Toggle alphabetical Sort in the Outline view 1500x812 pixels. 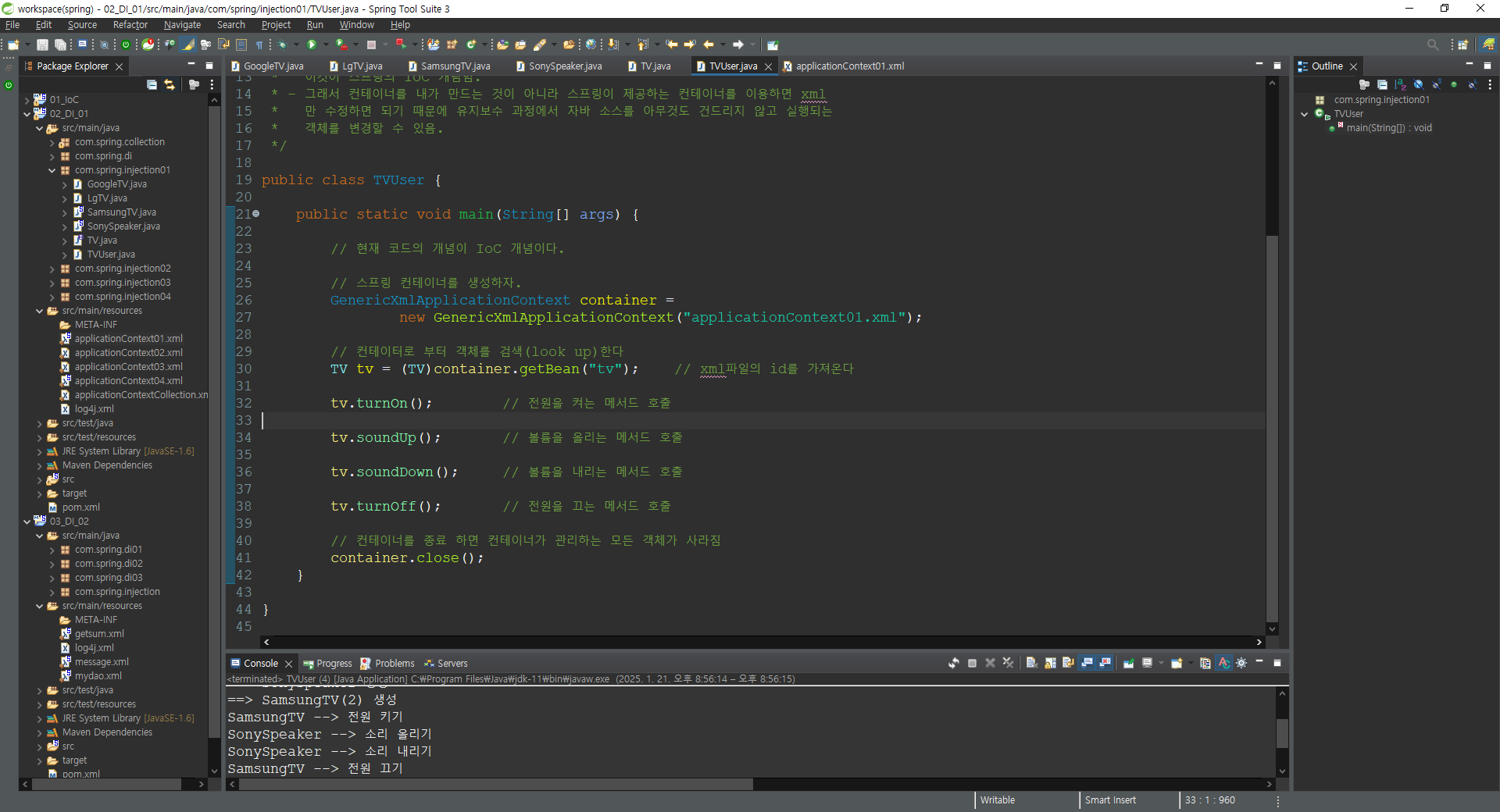point(1400,84)
